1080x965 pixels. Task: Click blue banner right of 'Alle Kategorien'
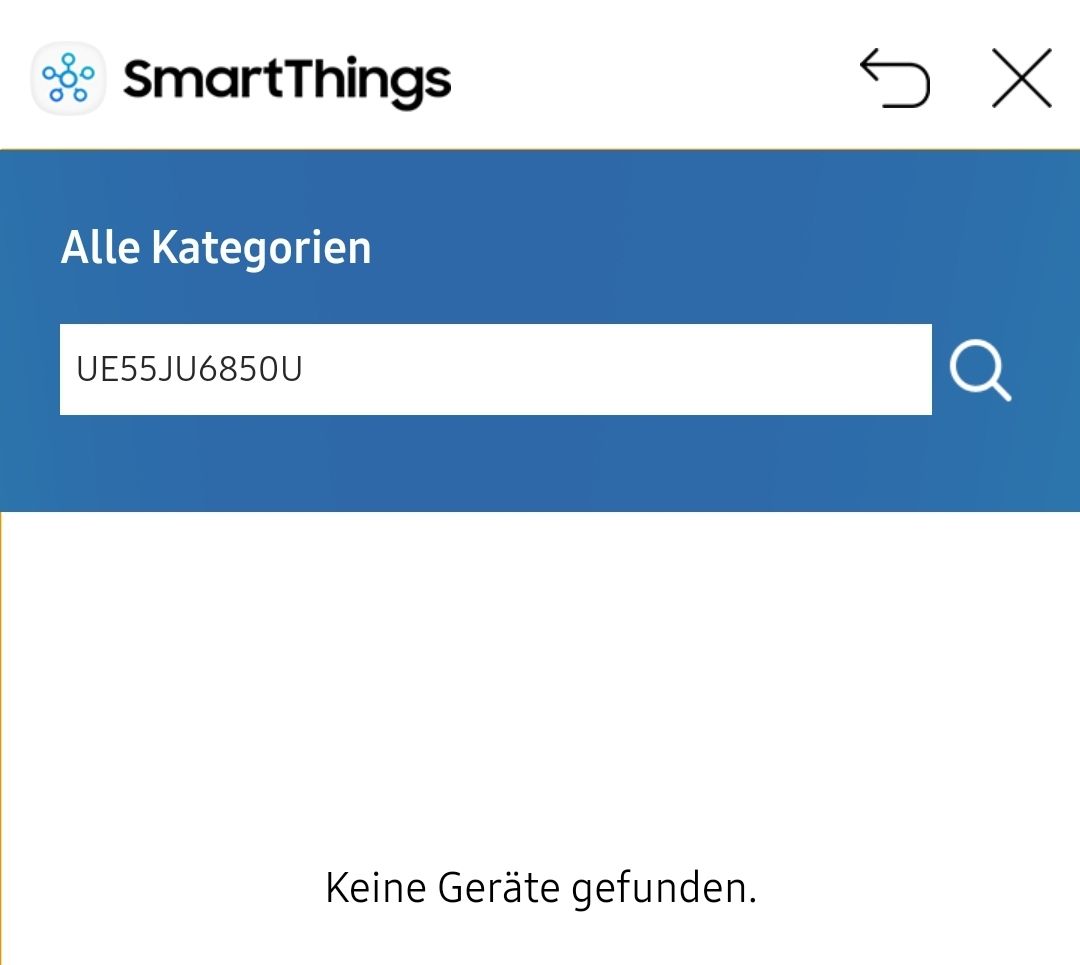pyautogui.click(x=700, y=248)
